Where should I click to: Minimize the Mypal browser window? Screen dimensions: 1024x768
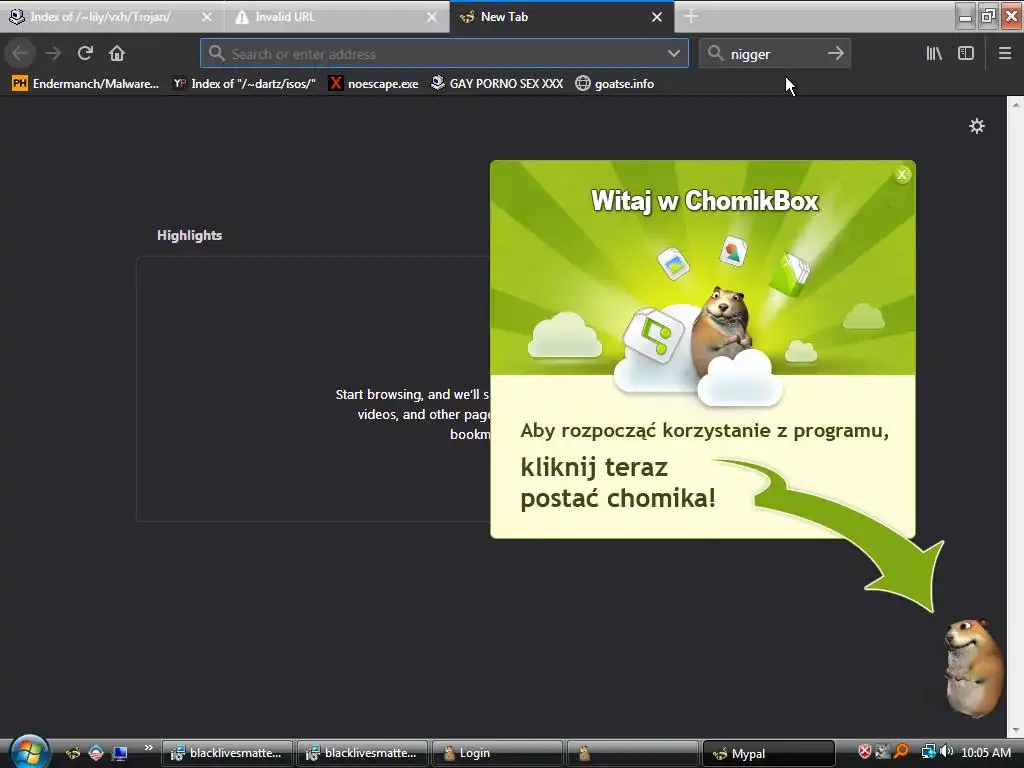[965, 17]
